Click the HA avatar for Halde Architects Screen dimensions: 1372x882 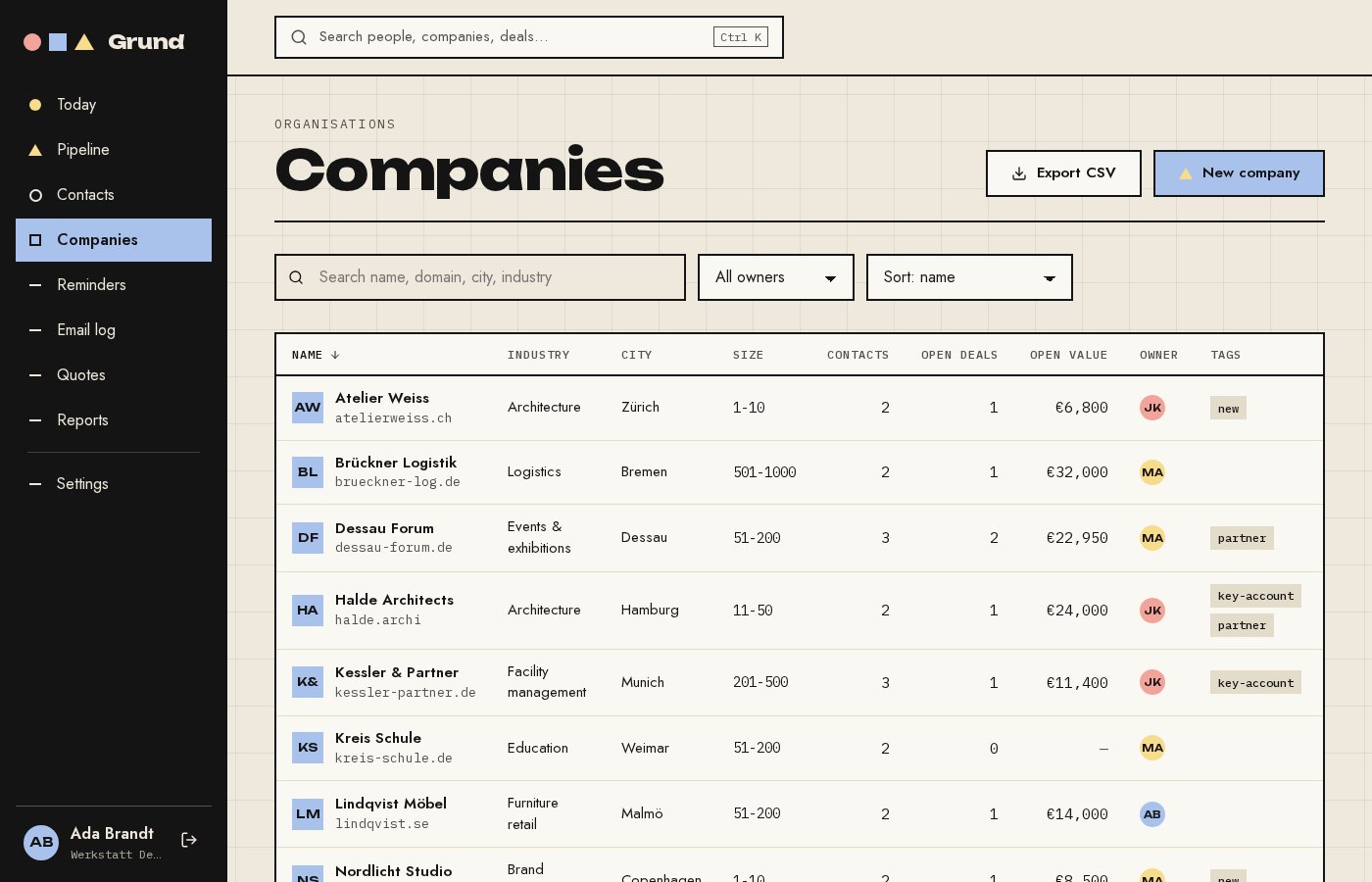(308, 611)
